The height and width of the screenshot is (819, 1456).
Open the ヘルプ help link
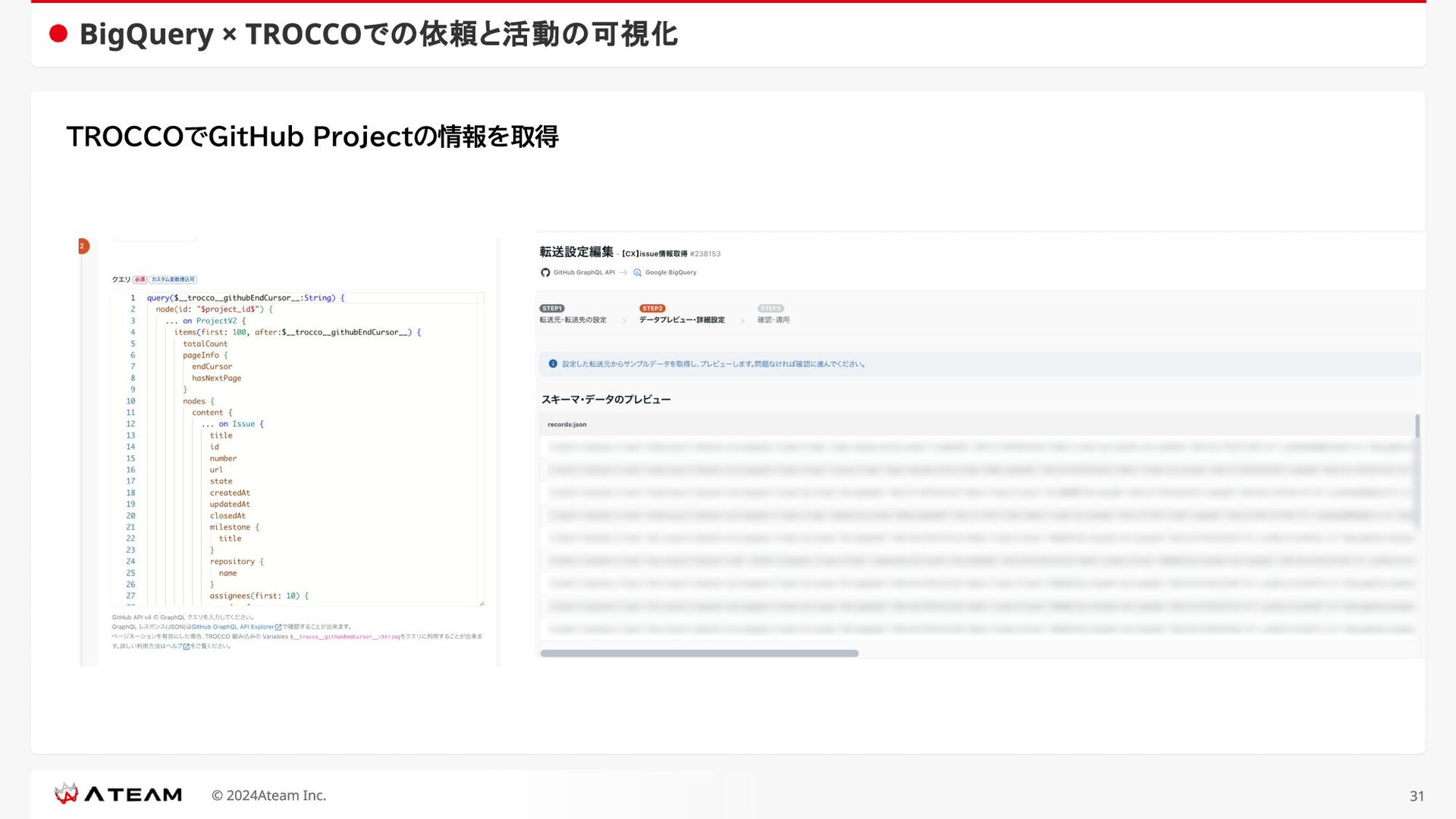[174, 647]
